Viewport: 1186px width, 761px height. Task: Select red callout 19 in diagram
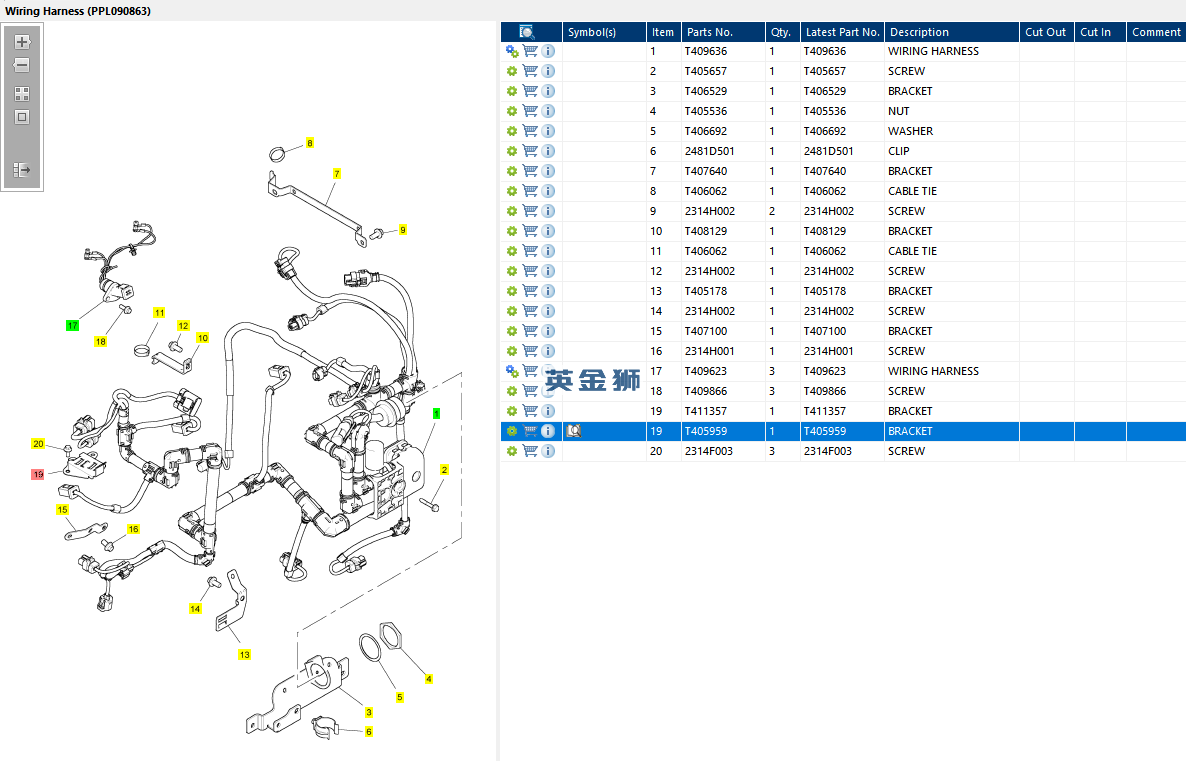pyautogui.click(x=38, y=474)
